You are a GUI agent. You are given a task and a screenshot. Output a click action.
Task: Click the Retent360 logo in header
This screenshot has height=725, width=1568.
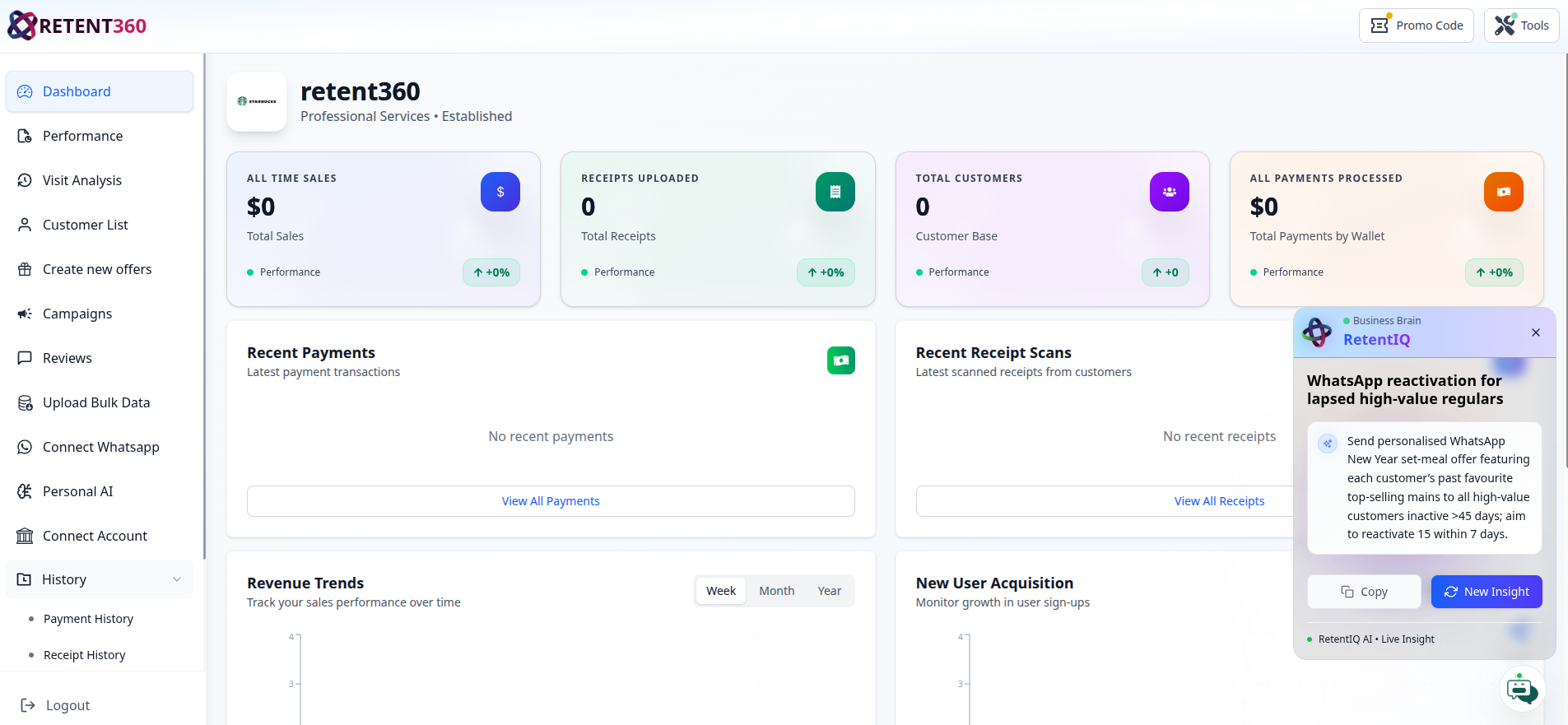pos(77,26)
